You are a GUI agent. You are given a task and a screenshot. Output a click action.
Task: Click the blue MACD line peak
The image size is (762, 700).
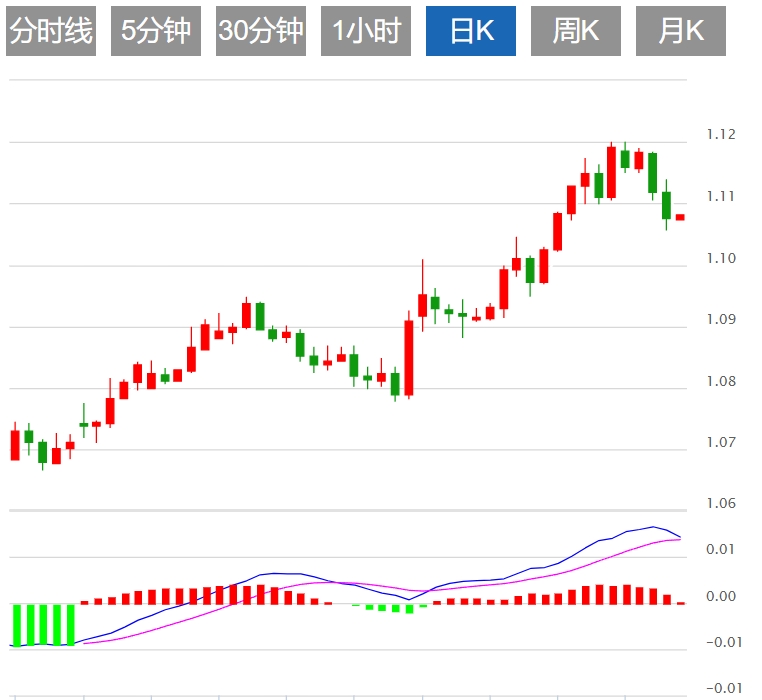pyautogui.click(x=653, y=527)
